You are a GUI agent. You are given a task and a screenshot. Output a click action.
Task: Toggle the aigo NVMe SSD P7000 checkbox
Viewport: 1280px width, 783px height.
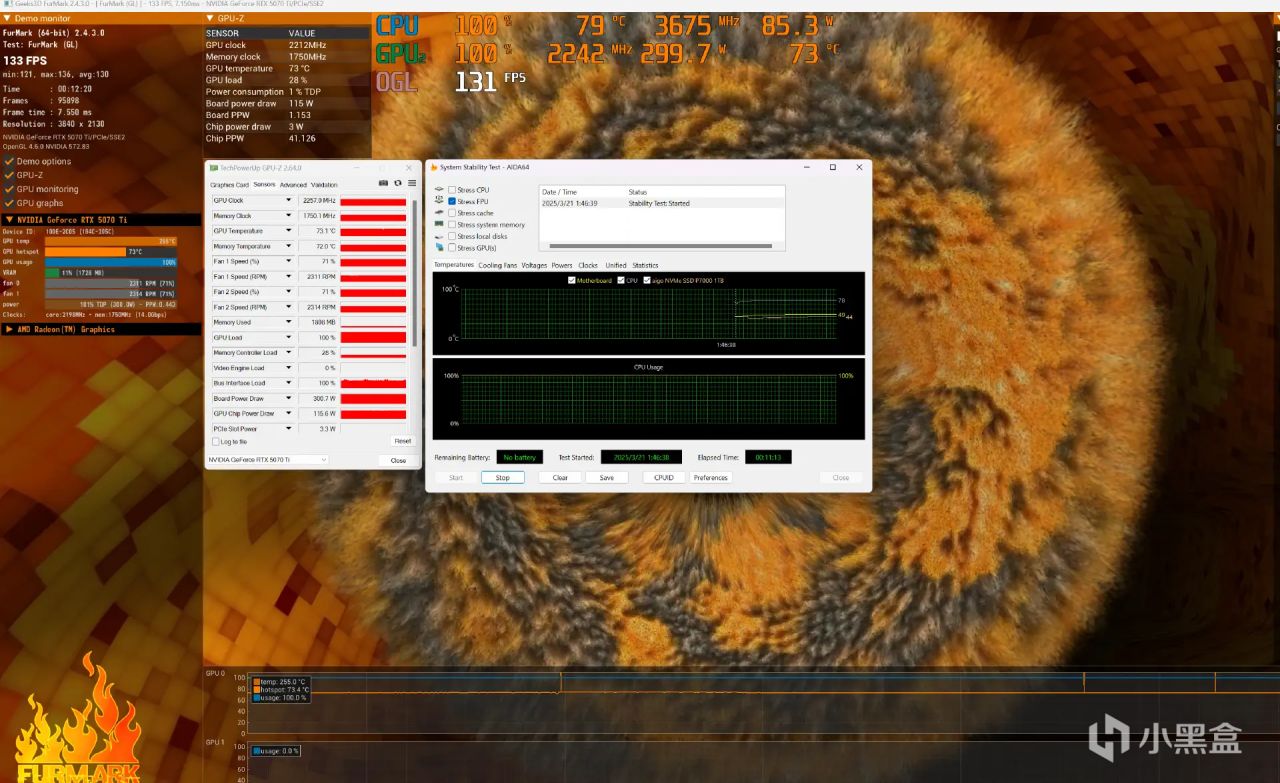click(647, 280)
